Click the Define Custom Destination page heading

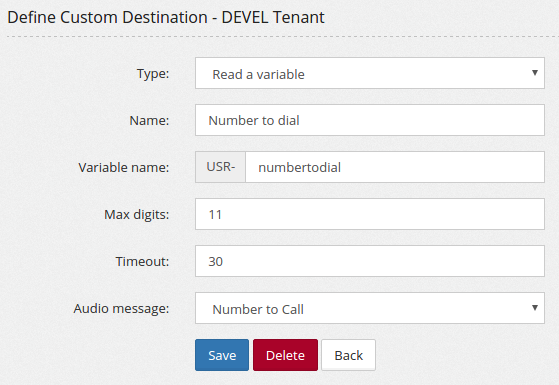[x=166, y=17]
